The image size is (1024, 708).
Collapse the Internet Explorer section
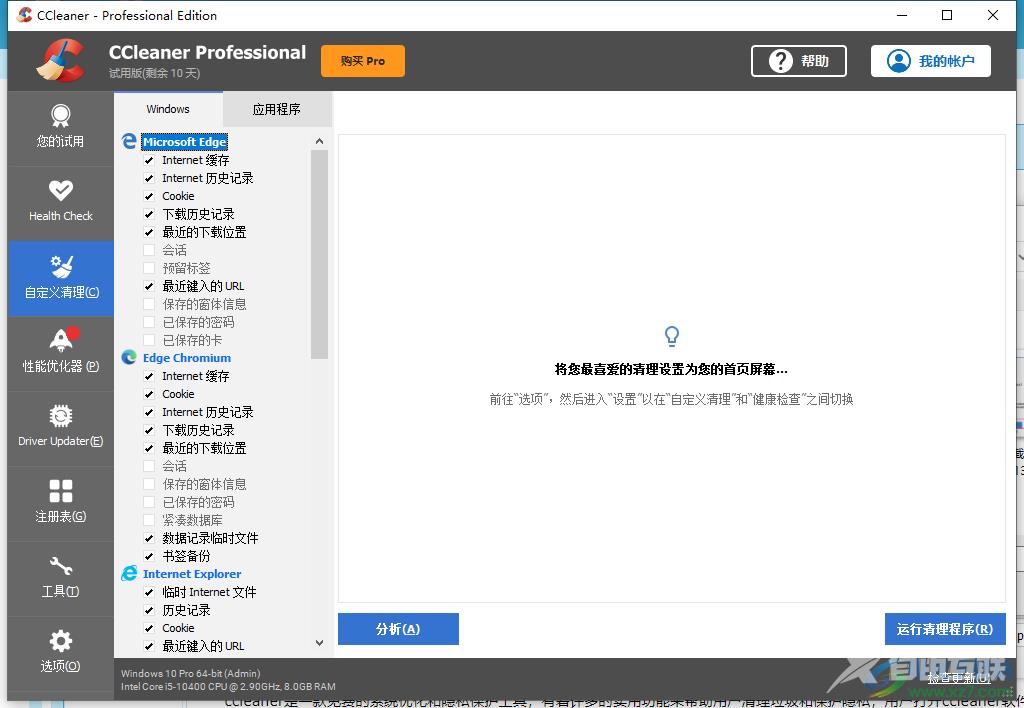tap(191, 574)
